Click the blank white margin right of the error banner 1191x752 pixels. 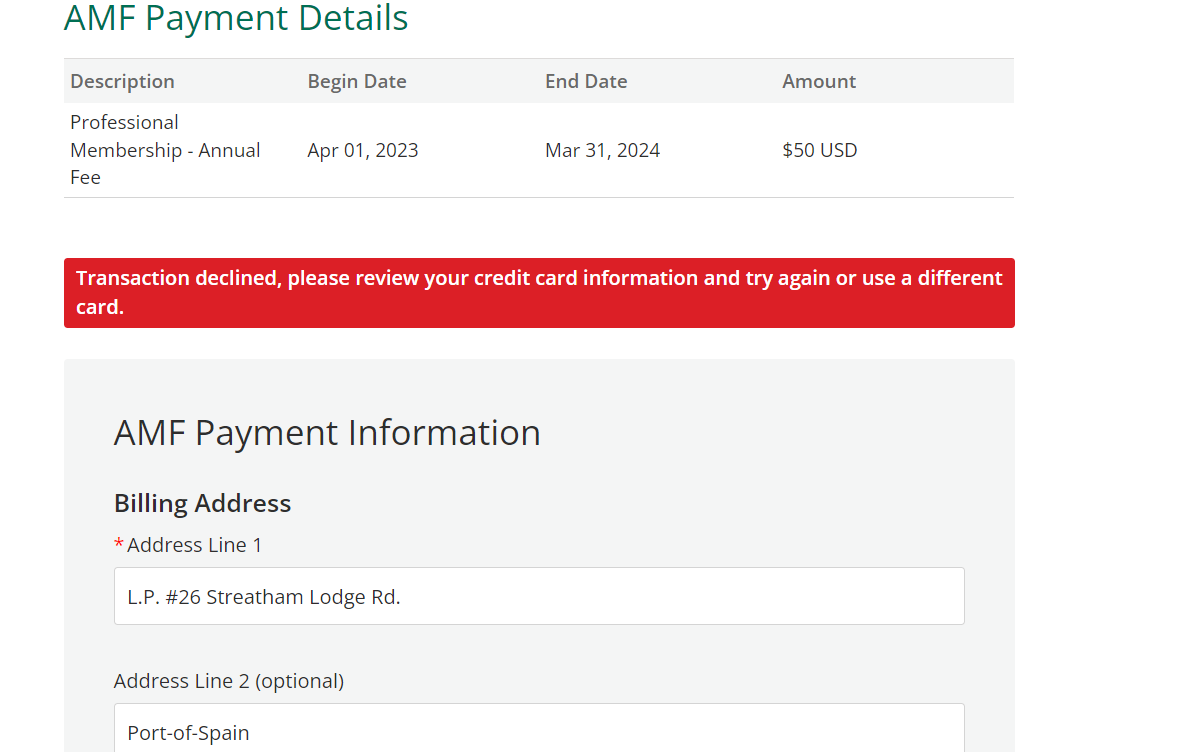(x=1100, y=293)
